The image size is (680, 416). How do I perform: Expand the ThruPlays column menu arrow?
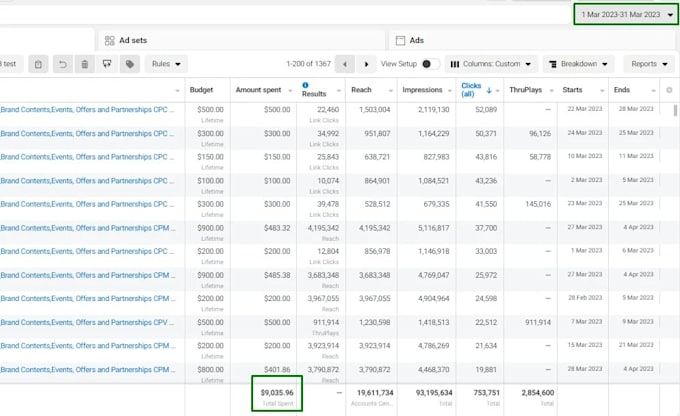click(x=551, y=91)
